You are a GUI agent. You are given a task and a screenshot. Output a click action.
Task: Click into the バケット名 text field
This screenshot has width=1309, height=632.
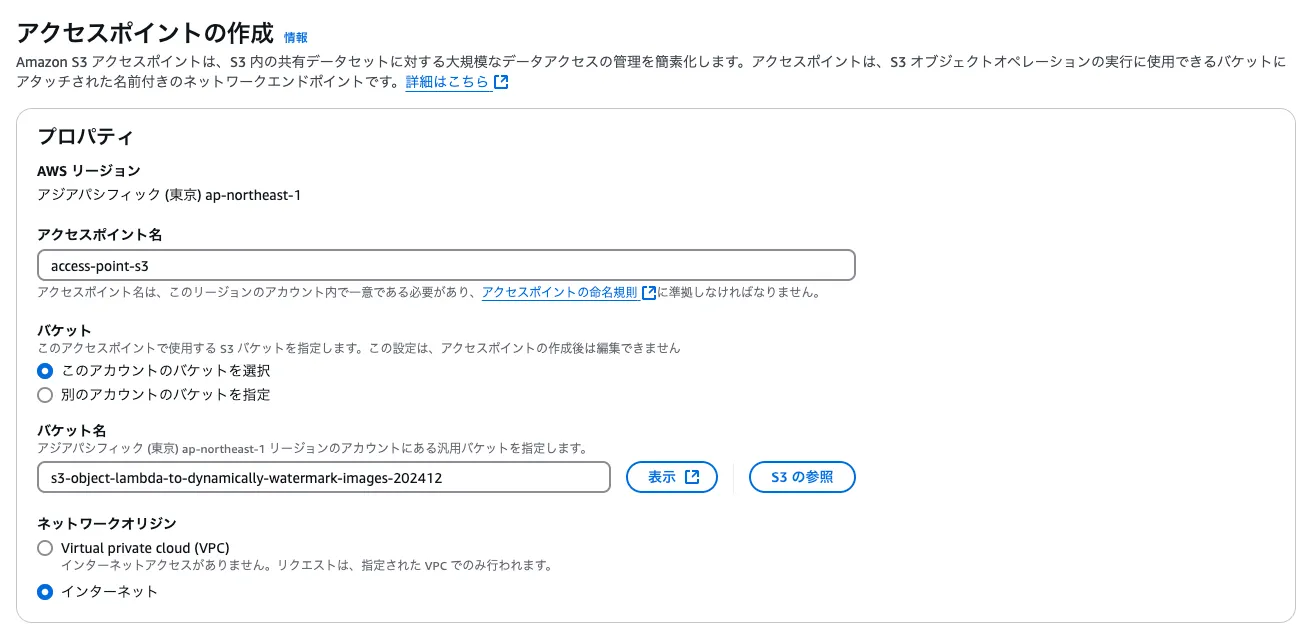(323, 478)
